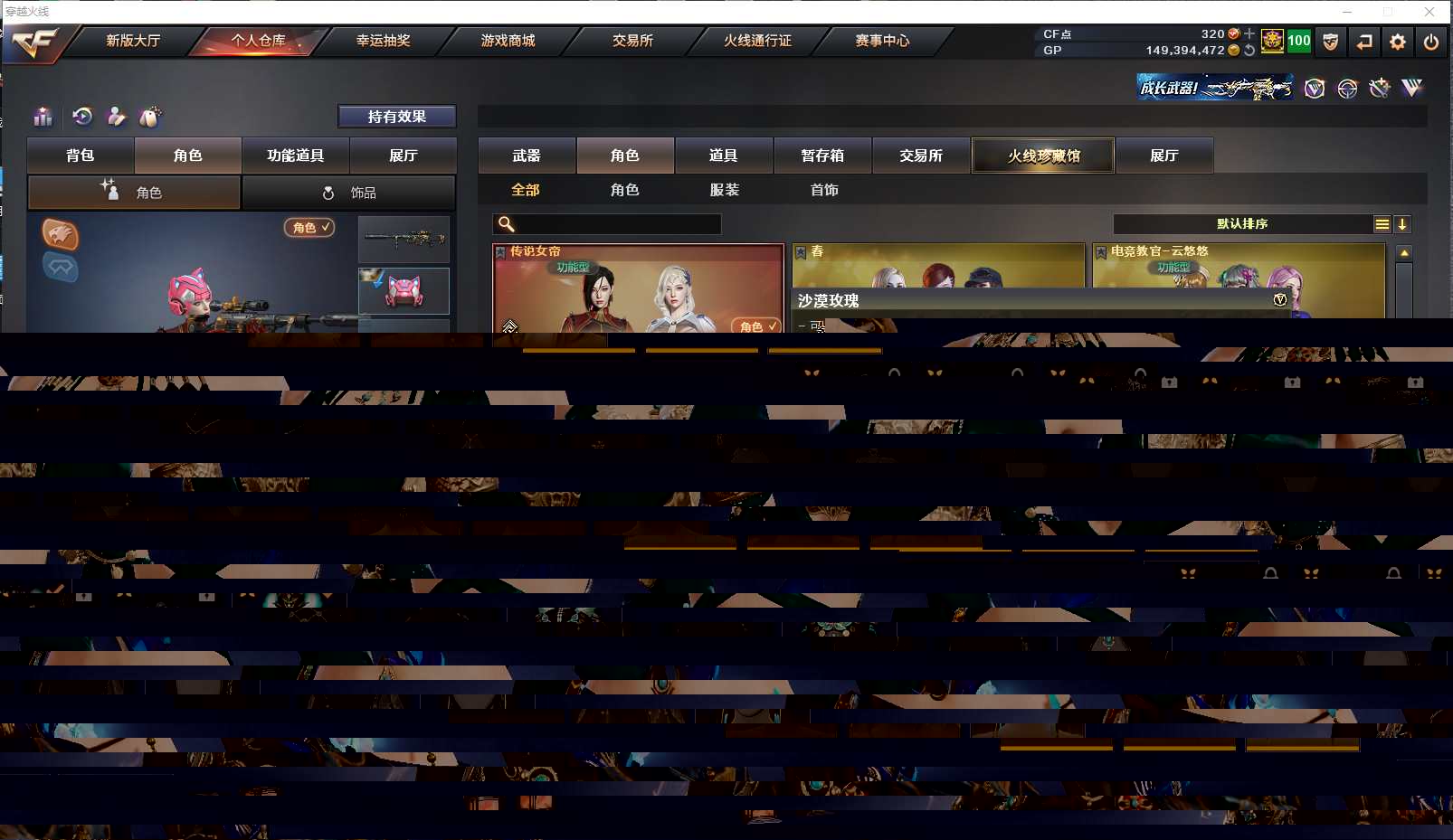
Task: Refresh GP balance with circular arrow
Action: [1249, 51]
